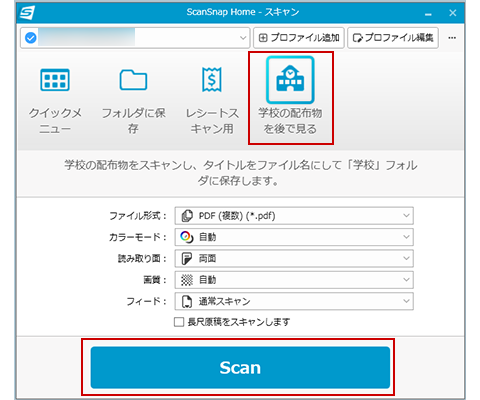
Task: Select the 学校の配布物を後で見る profile icon
Action: click(x=290, y=80)
